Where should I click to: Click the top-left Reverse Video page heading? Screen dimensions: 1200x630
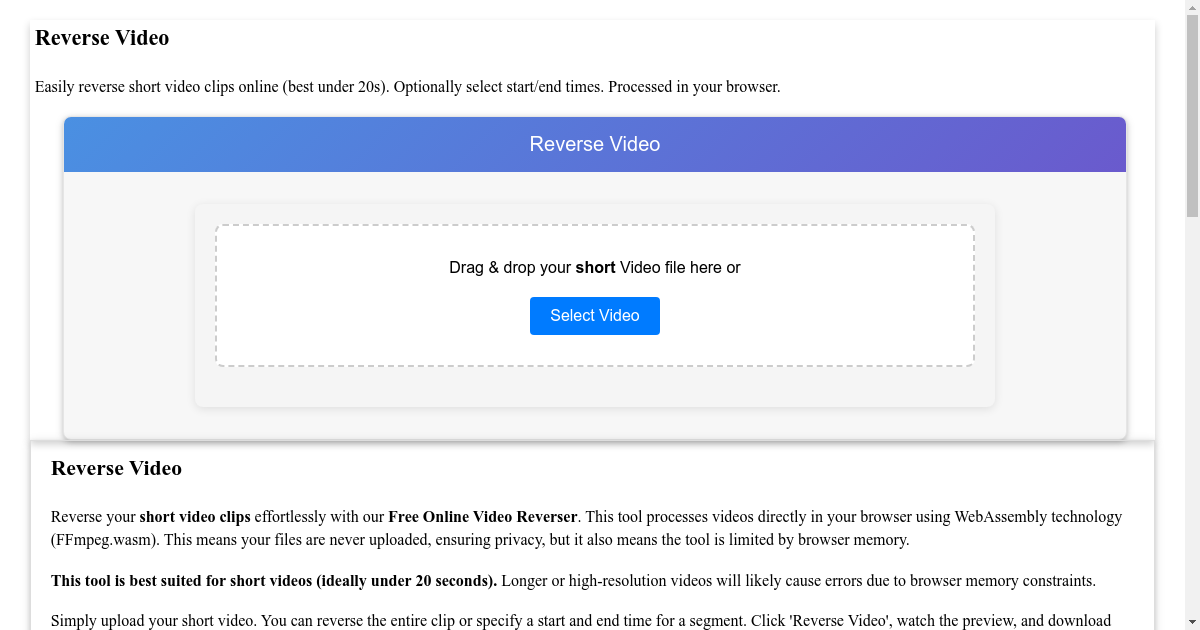102,38
